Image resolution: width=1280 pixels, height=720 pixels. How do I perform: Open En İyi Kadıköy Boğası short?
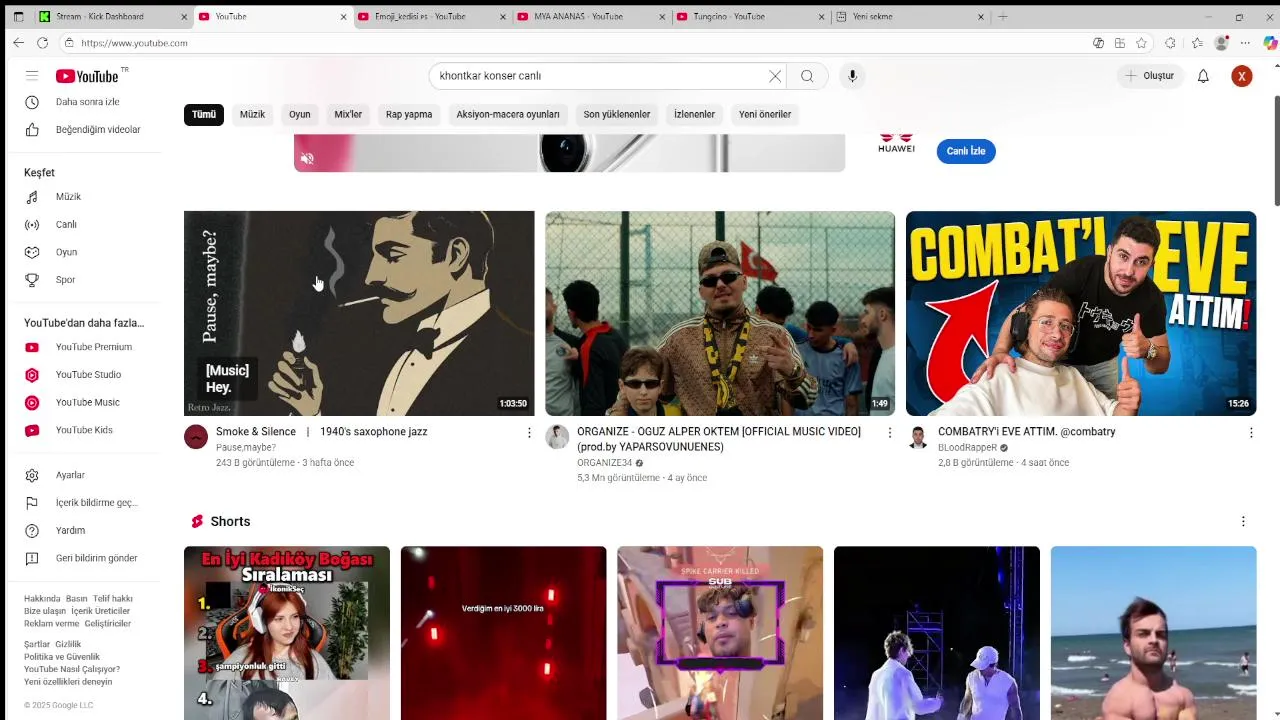[287, 633]
